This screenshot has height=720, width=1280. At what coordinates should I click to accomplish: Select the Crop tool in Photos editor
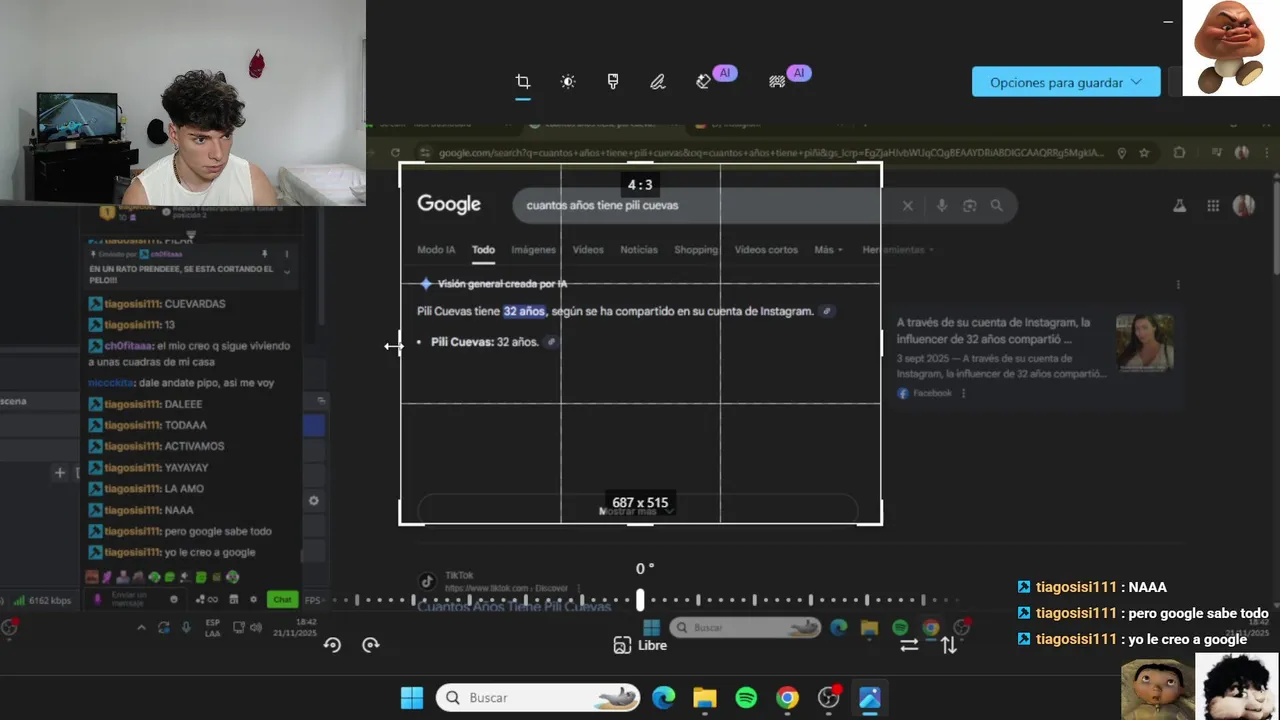point(523,82)
